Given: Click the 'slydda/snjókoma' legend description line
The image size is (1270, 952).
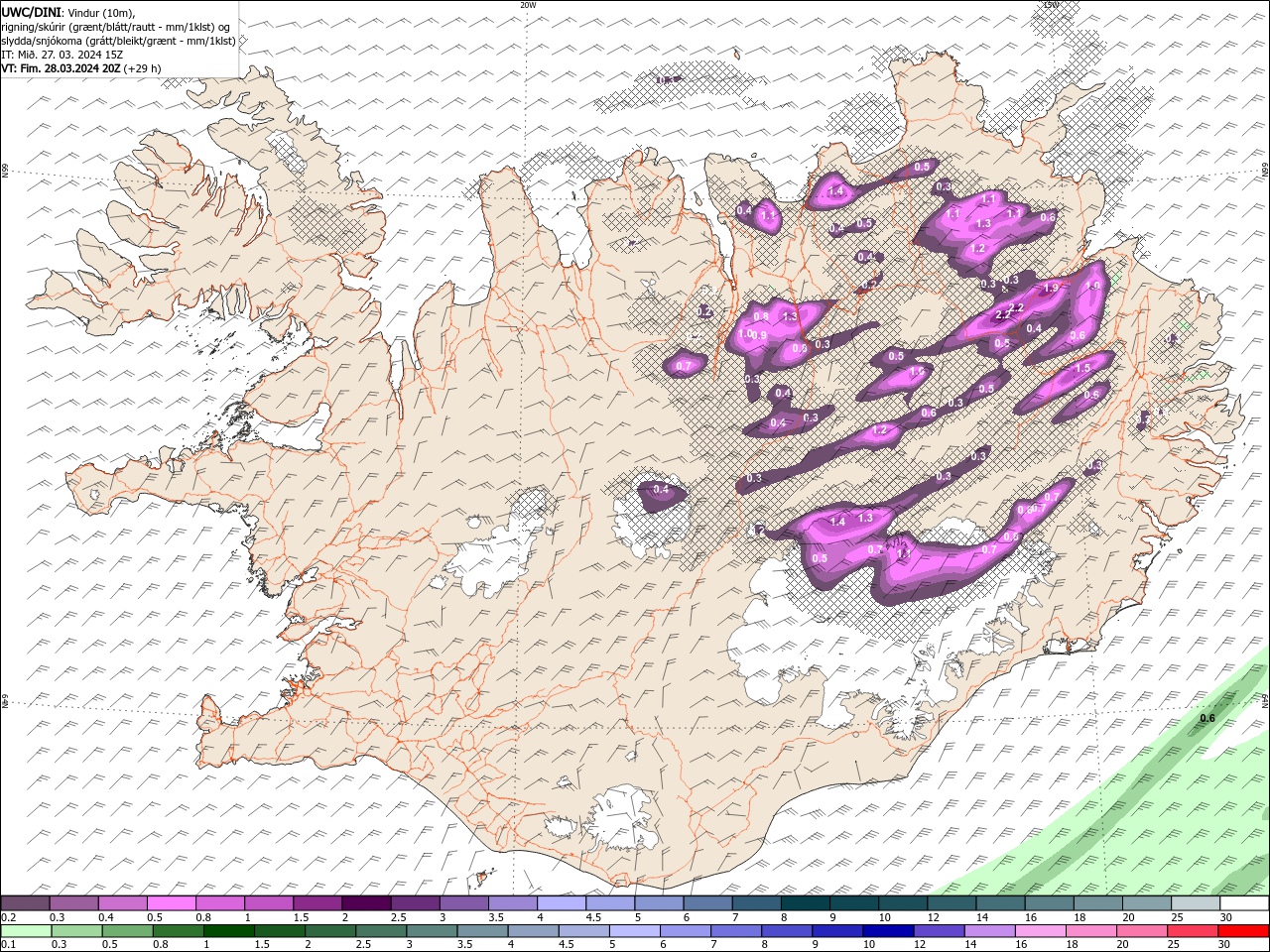Looking at the screenshot, I should (x=118, y=41).
